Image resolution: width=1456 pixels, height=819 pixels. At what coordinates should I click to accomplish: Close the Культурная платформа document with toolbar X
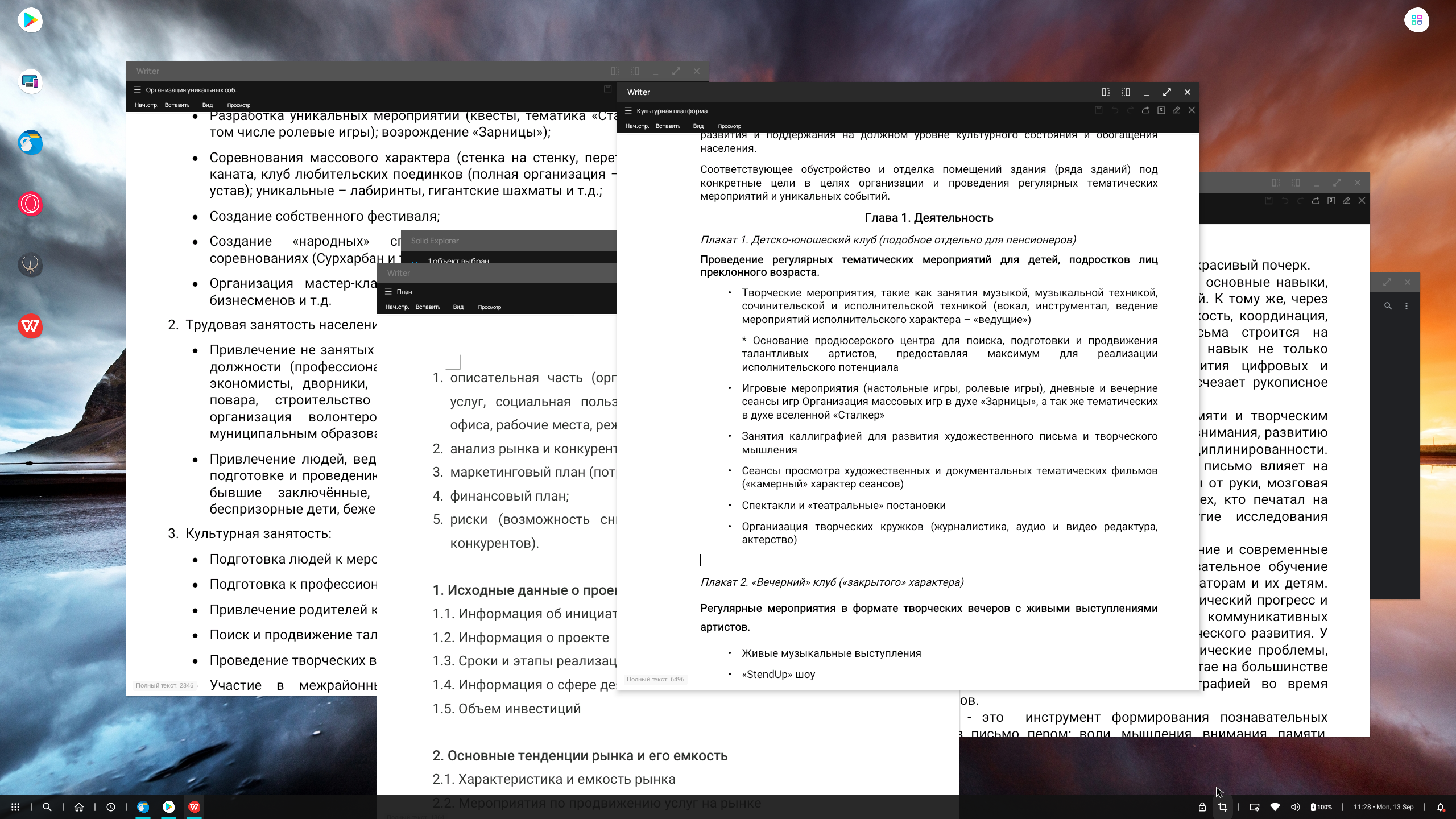[x=1192, y=110]
